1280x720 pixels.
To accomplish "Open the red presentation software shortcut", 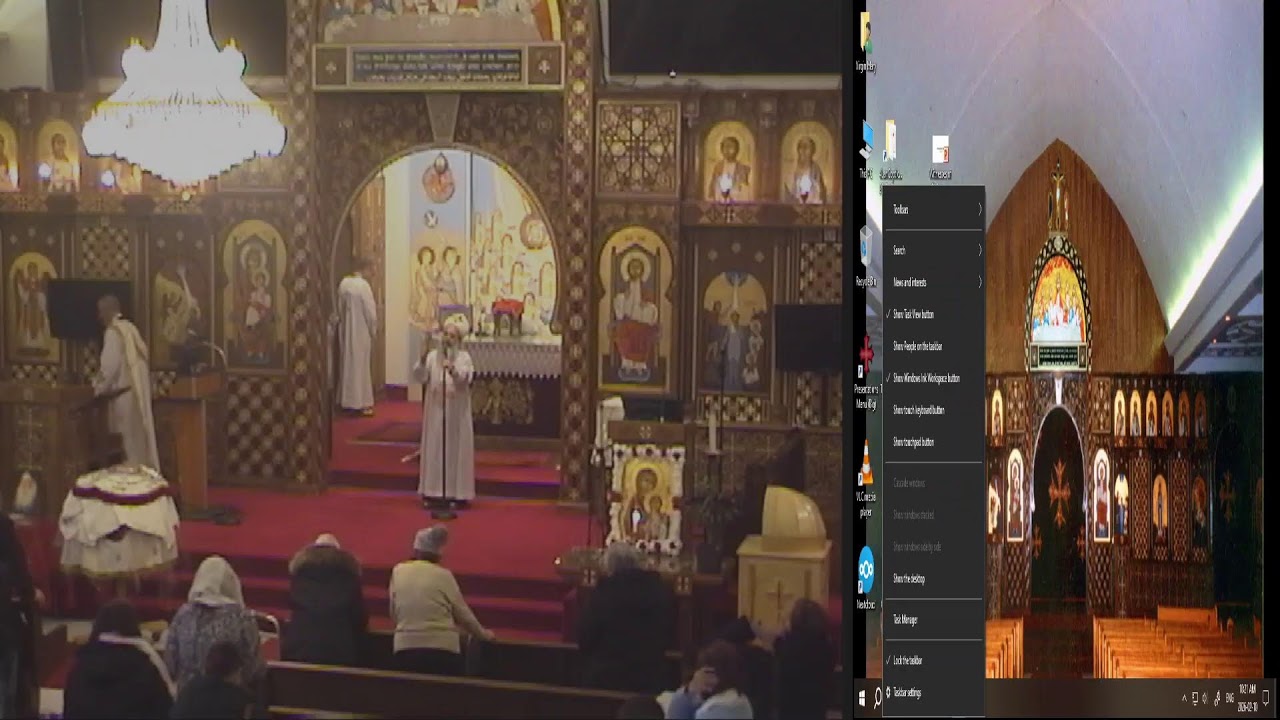I will 866,372.
